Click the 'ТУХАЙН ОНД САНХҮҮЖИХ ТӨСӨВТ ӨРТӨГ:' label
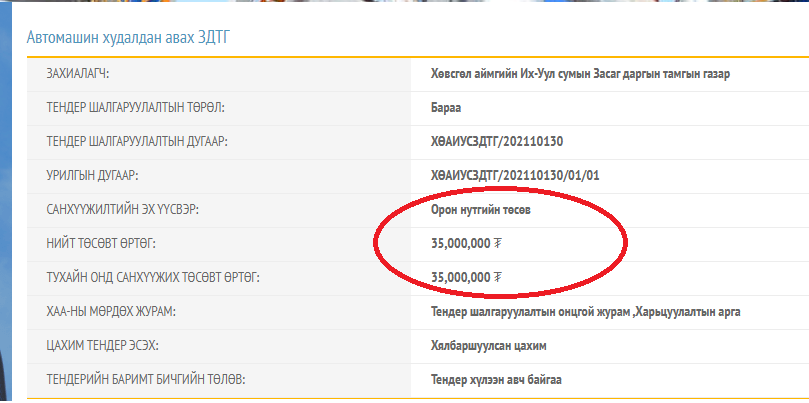Image resolution: width=809 pixels, height=403 pixels. tap(146, 277)
